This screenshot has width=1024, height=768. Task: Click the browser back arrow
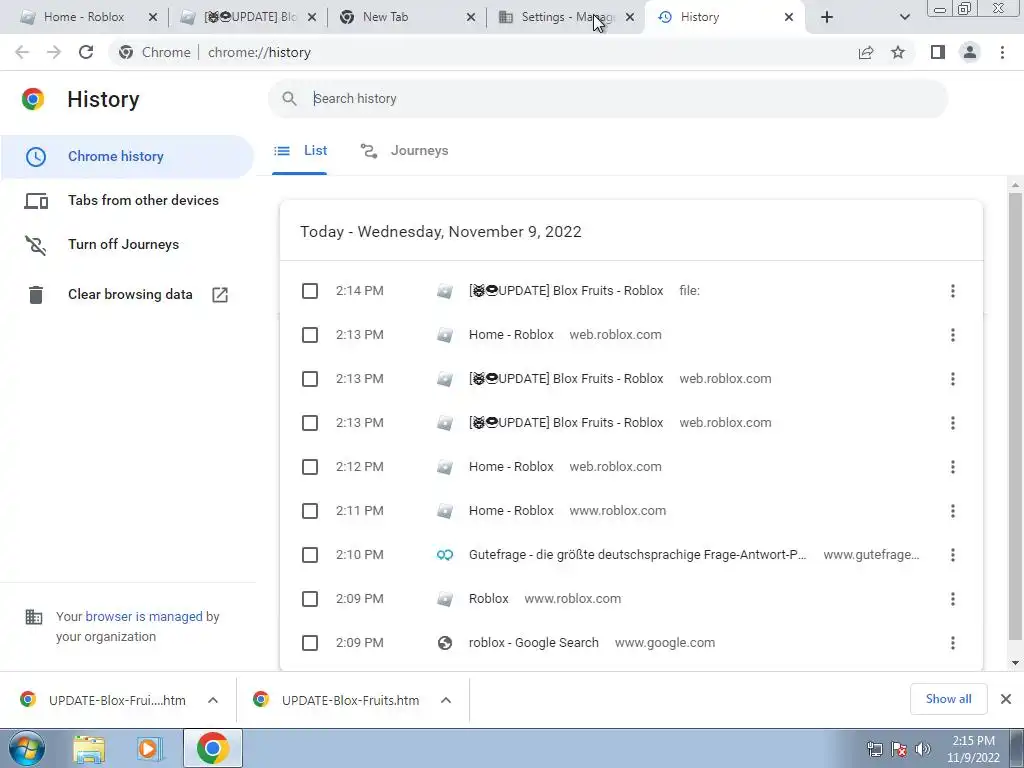[22, 52]
